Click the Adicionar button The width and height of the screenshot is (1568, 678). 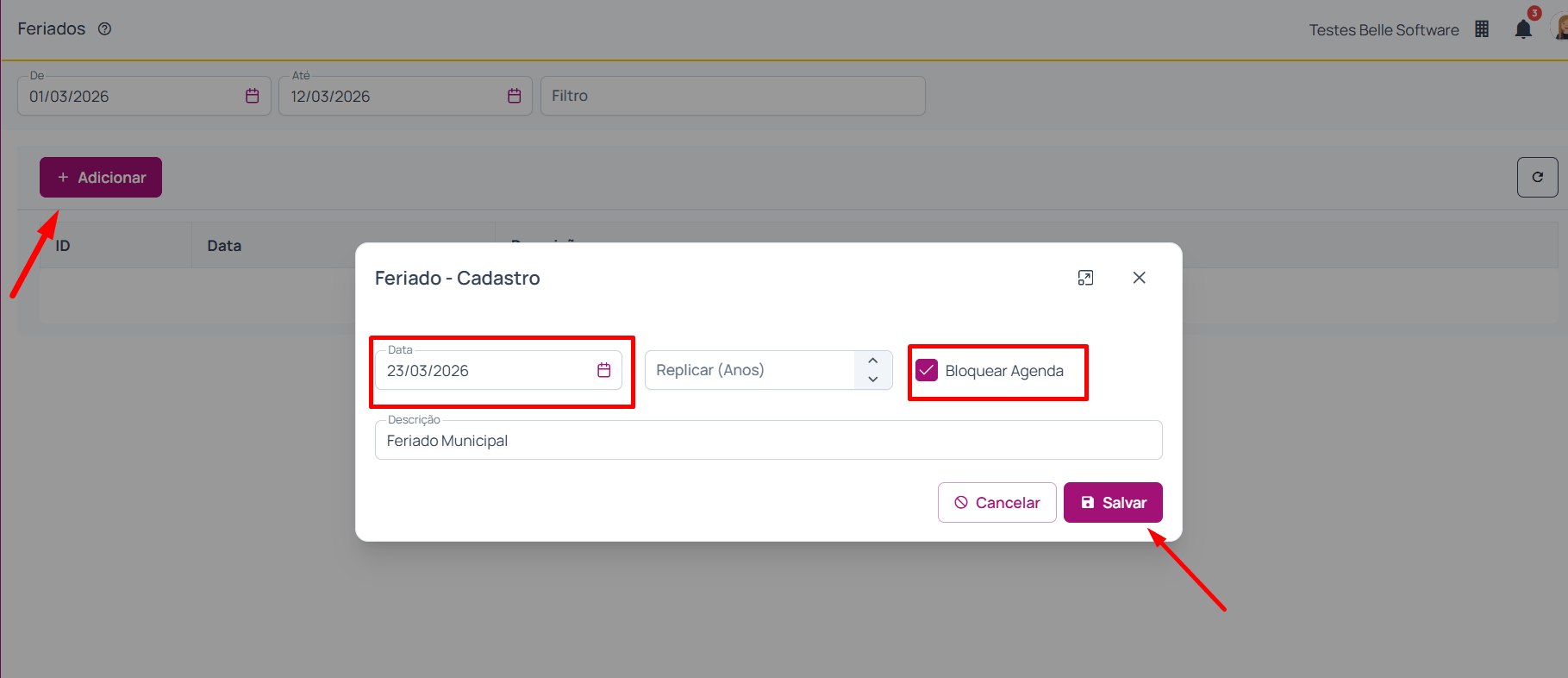(101, 177)
